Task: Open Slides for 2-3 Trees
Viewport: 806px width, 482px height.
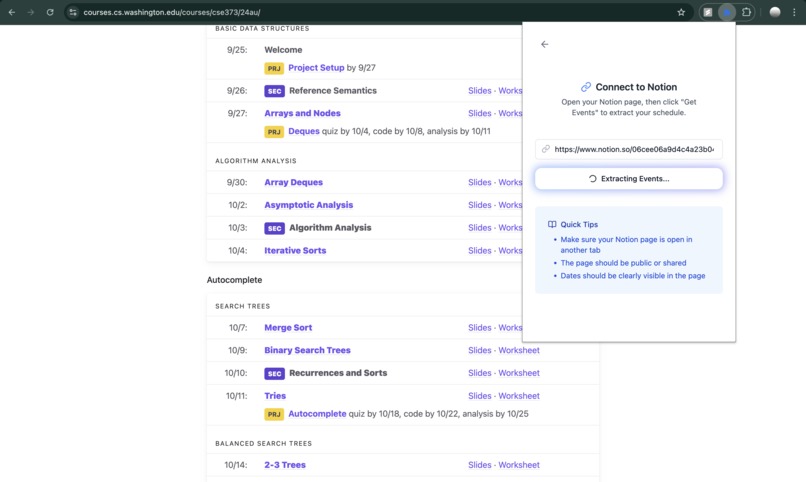Action: 480,465
